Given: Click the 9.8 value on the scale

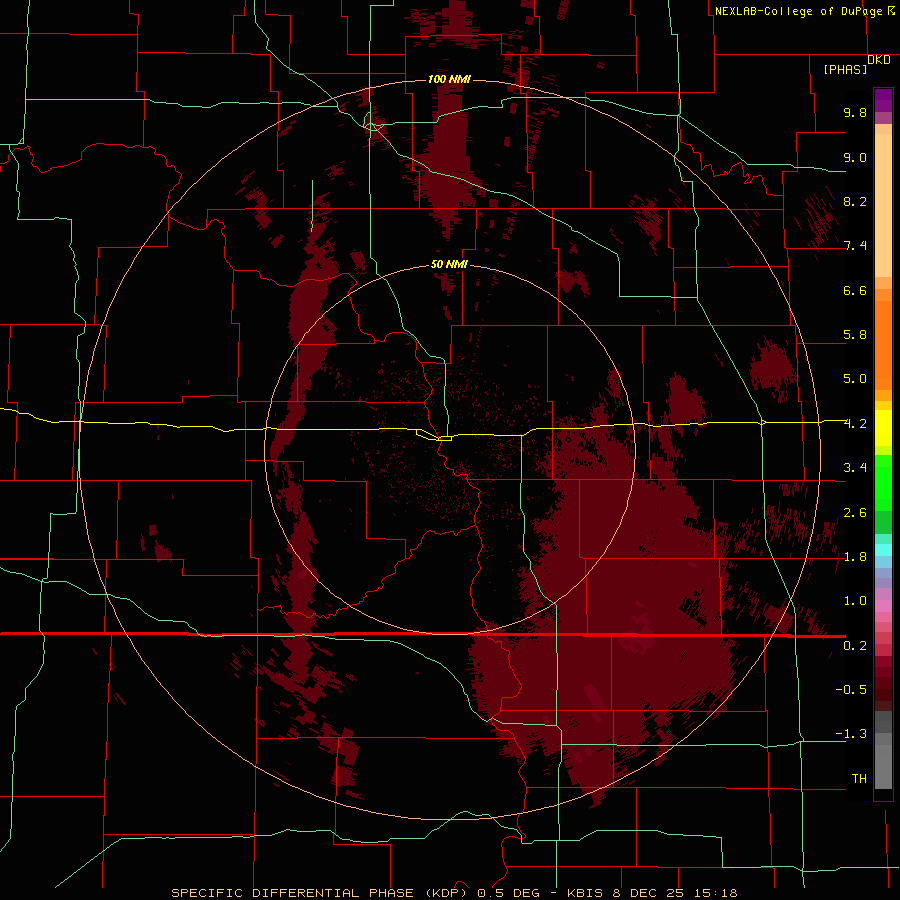Looking at the screenshot, I should click(855, 112).
